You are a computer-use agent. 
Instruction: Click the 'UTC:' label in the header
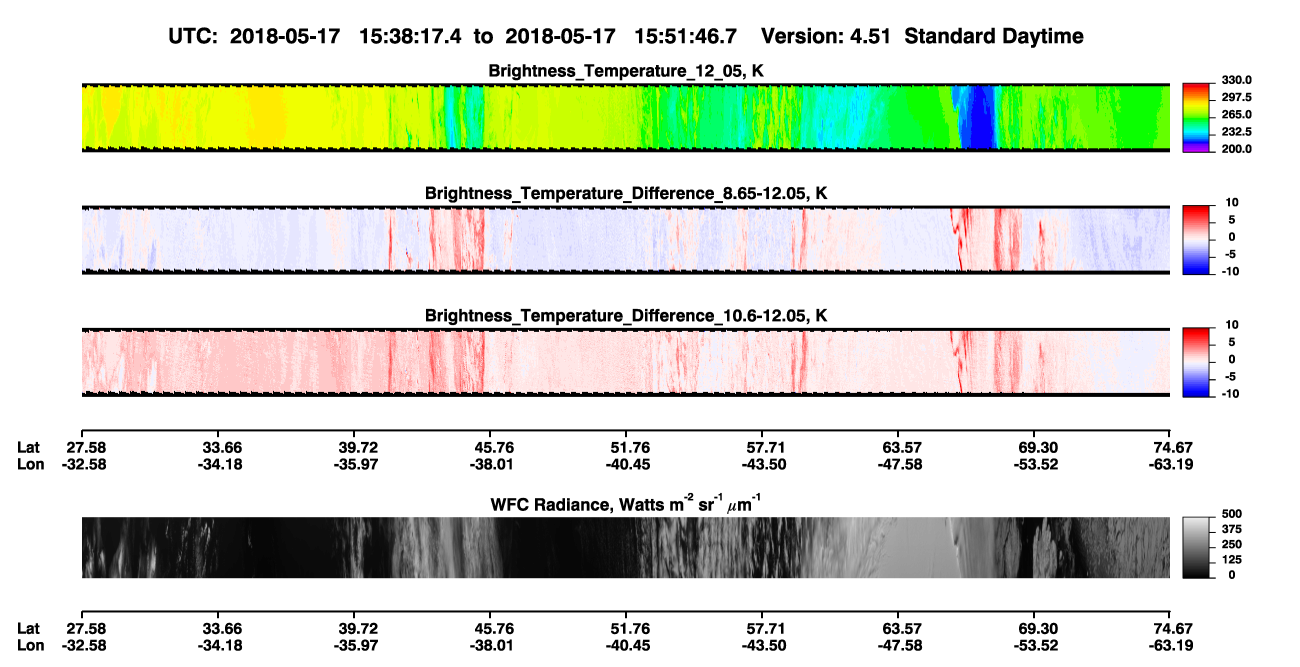(x=194, y=36)
